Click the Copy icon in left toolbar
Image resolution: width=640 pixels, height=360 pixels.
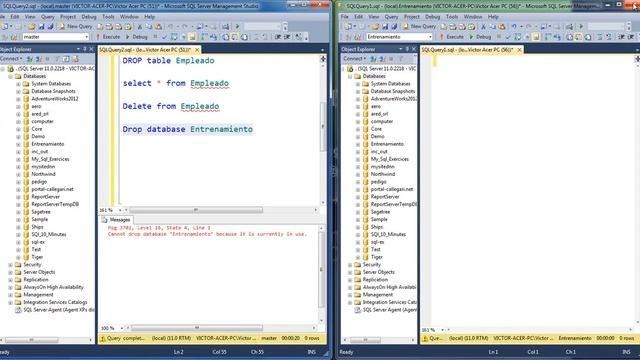[149, 26]
